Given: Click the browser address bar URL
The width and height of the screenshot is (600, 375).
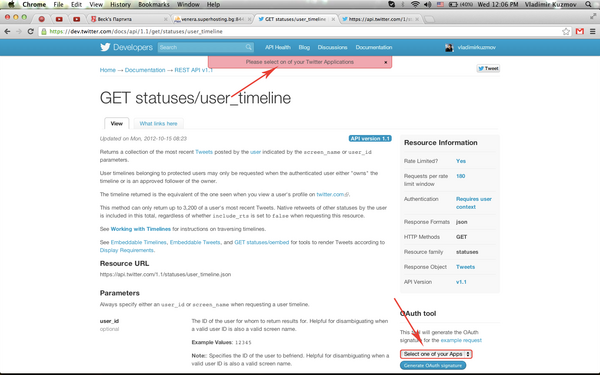Looking at the screenshot, I should (x=136, y=31).
